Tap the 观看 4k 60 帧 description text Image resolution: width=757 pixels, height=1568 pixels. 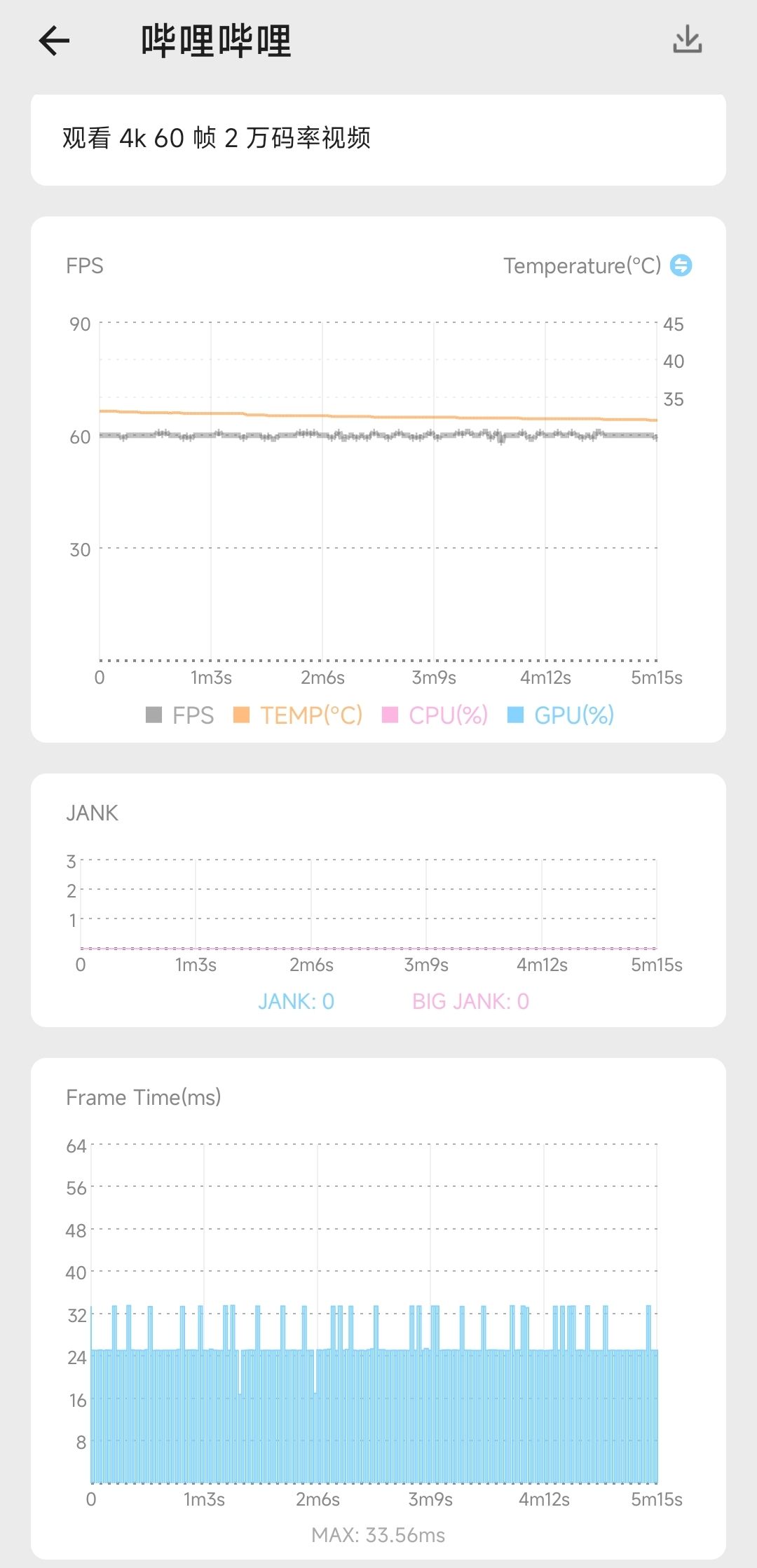click(216, 138)
